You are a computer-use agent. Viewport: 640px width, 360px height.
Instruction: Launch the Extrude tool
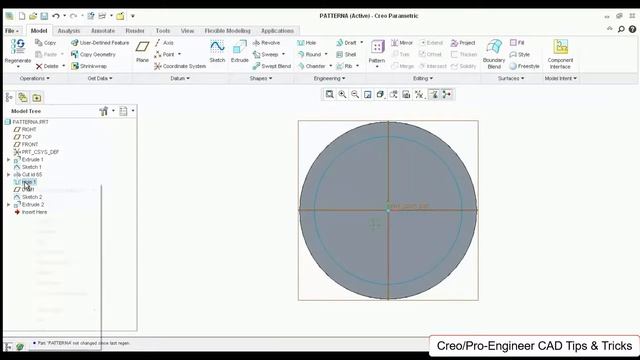tap(240, 51)
